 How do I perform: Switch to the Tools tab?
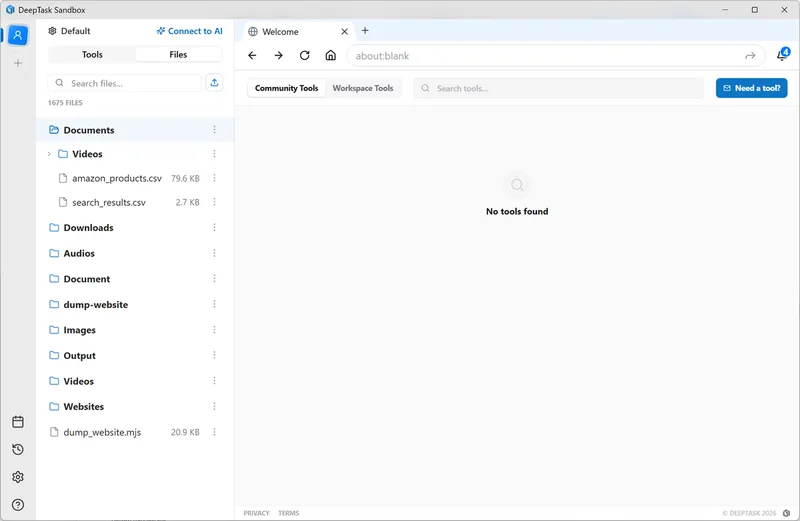point(92,55)
